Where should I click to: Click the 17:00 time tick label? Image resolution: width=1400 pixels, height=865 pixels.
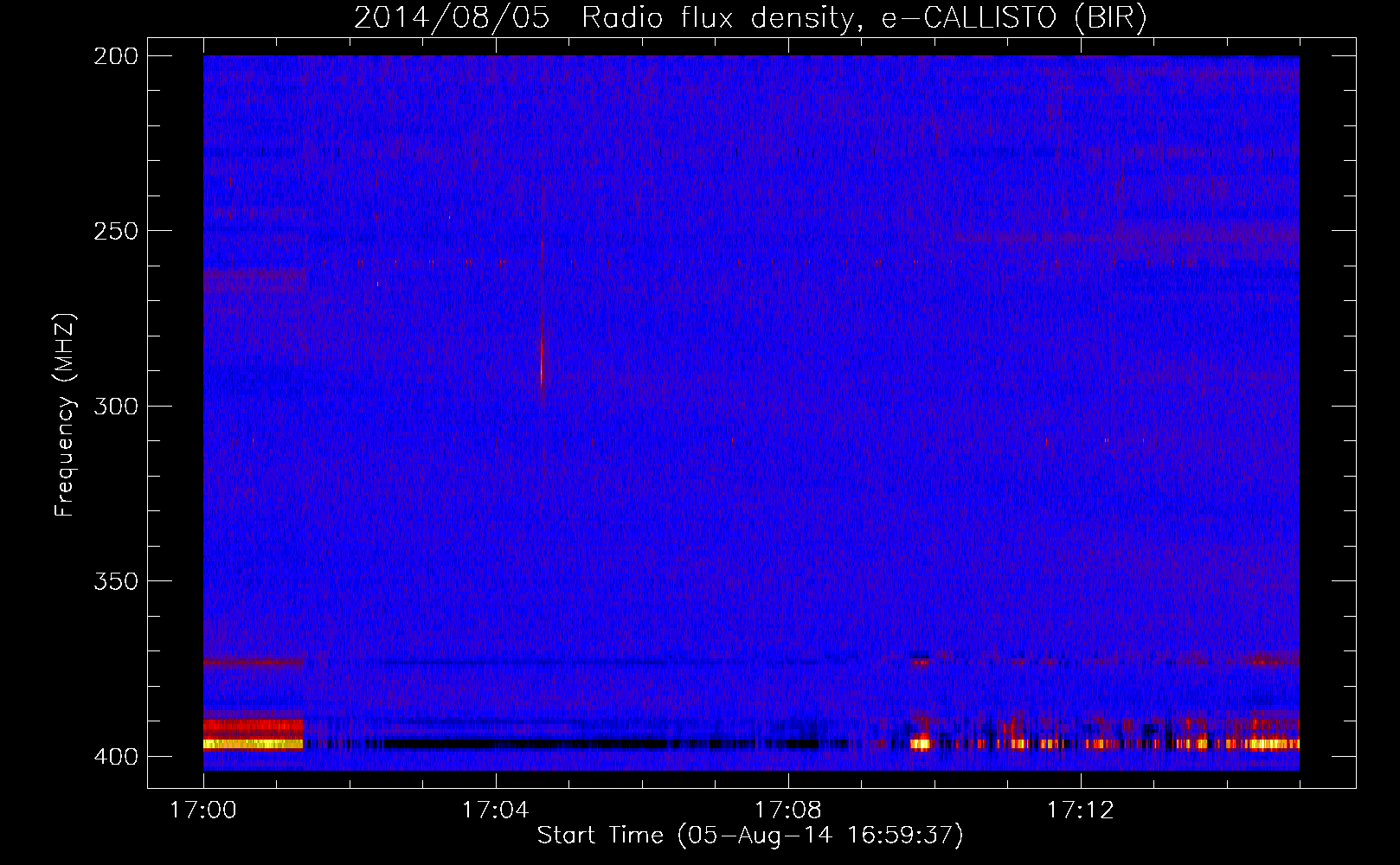203,810
